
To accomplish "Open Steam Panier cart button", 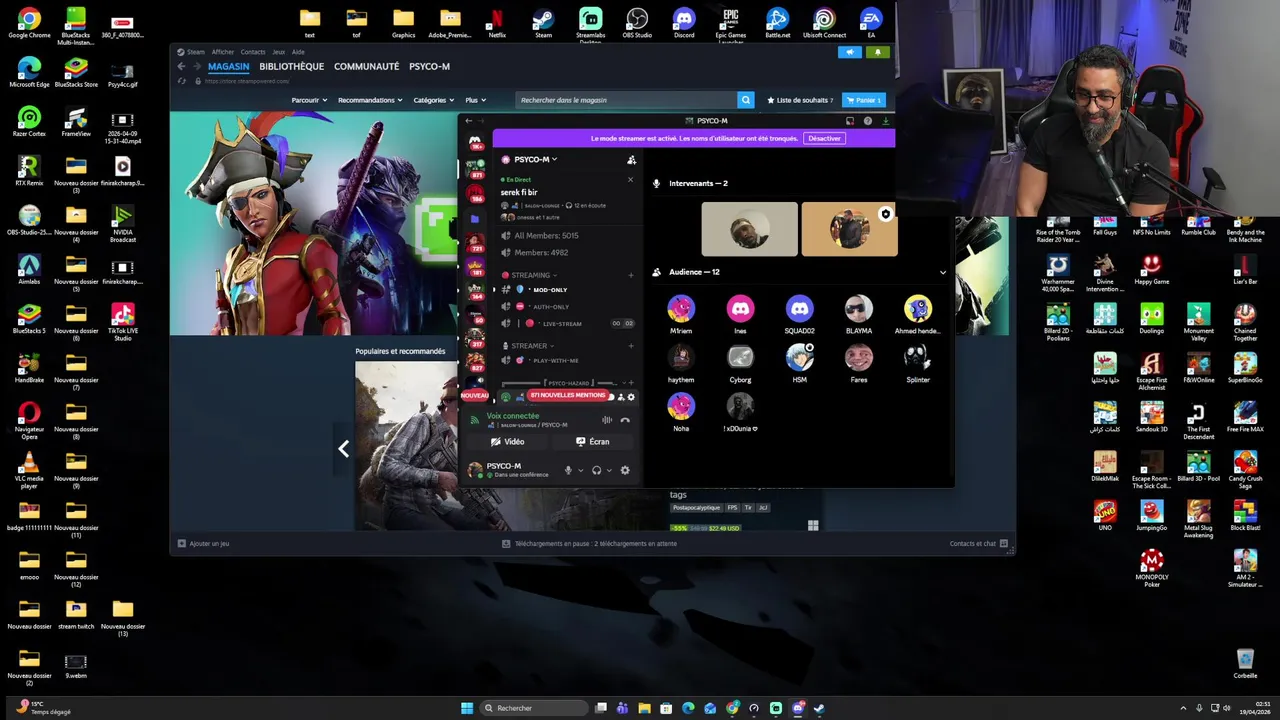I will [x=864, y=100].
